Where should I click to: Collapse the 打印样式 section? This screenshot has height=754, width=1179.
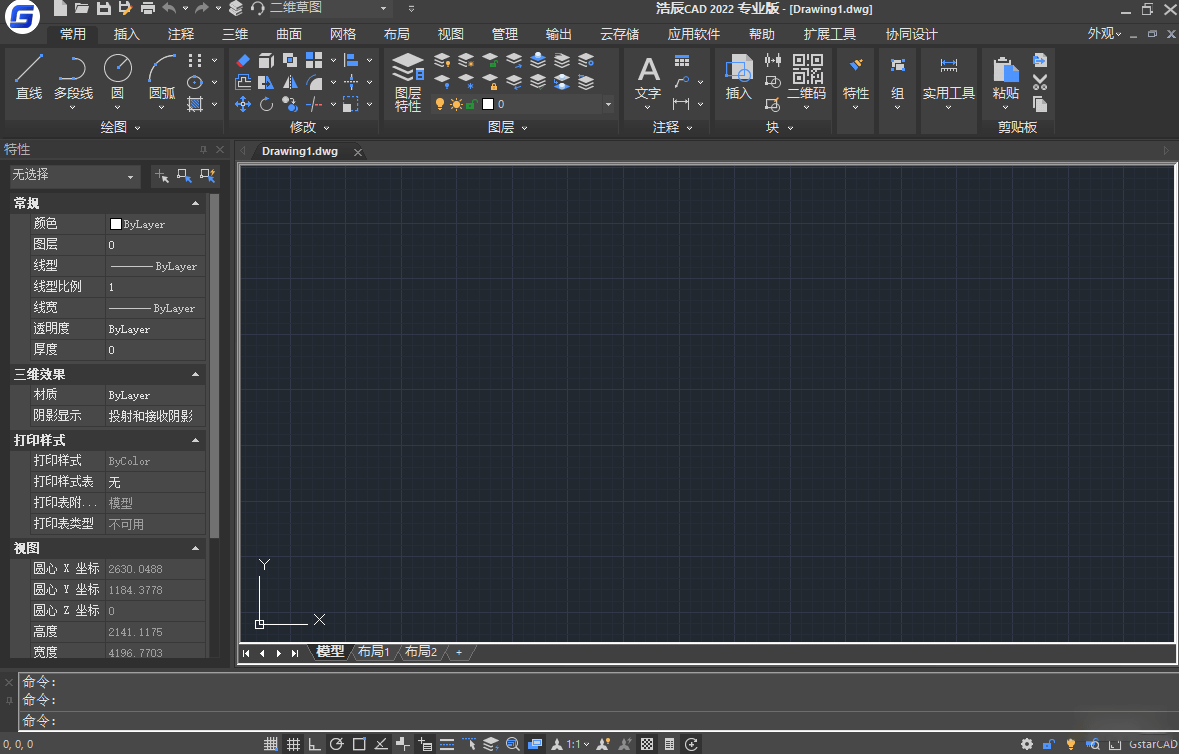[195, 441]
